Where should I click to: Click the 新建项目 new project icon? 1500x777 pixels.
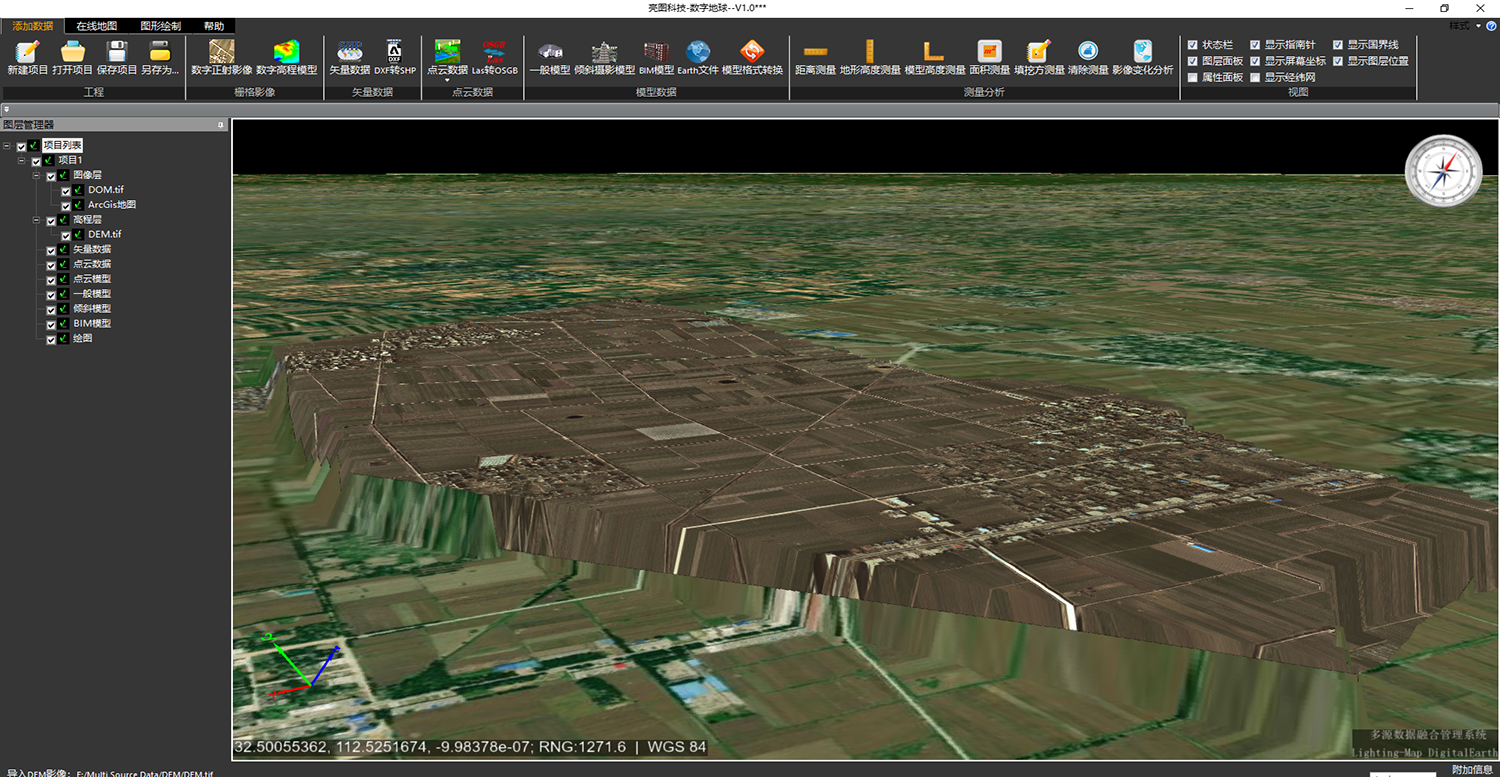click(x=27, y=52)
